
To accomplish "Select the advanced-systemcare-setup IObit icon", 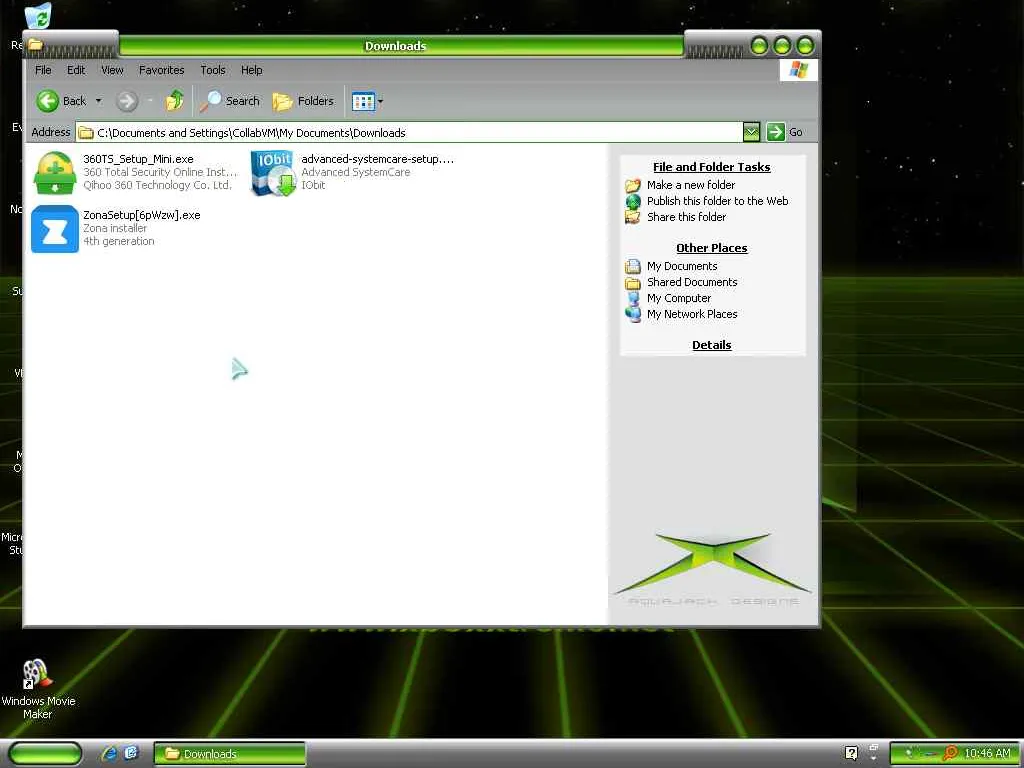I will [273, 173].
